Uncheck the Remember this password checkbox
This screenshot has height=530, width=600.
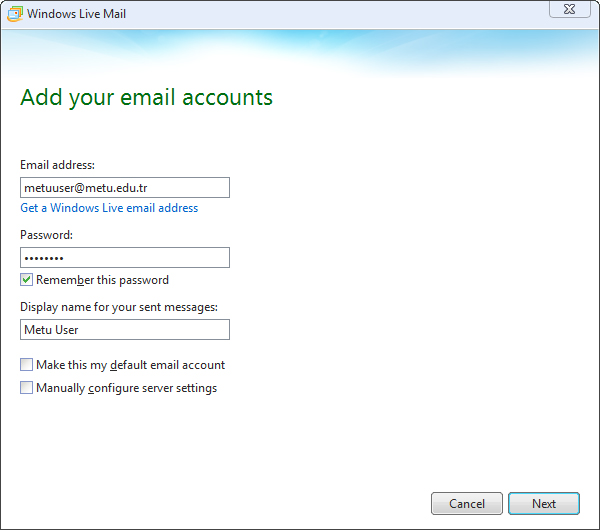pyautogui.click(x=26, y=280)
